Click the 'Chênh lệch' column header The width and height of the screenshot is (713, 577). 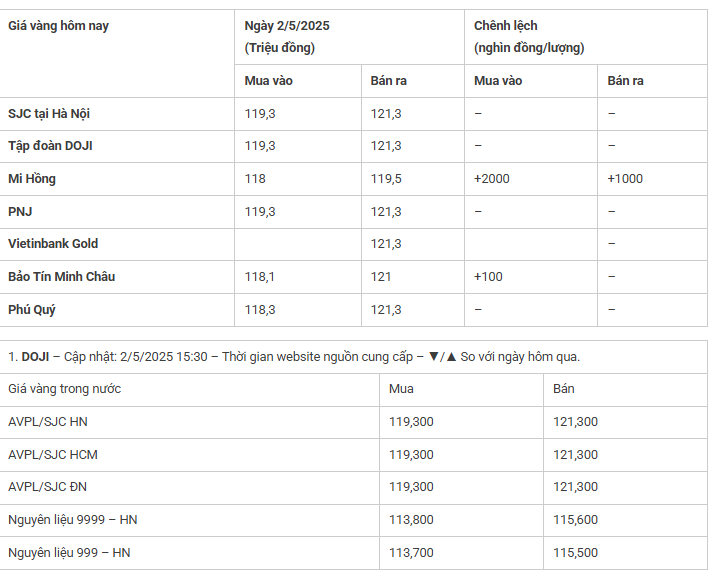click(506, 25)
